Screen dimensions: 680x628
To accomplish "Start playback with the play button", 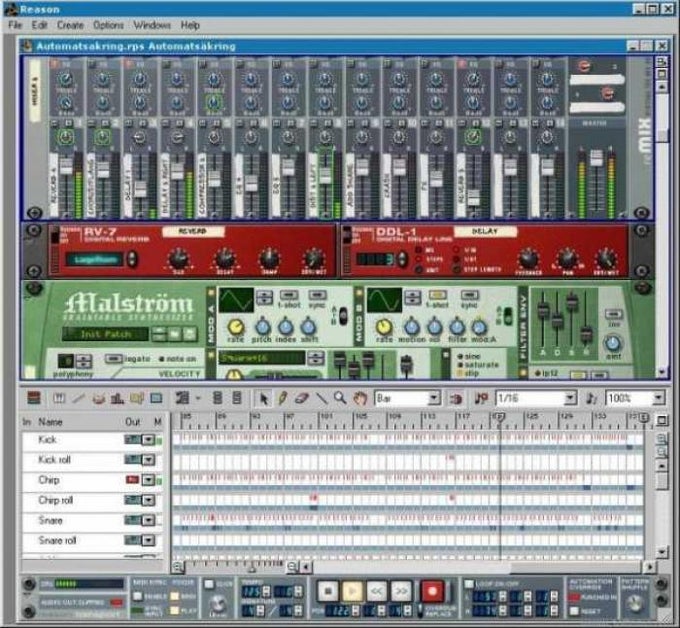I will [x=352, y=591].
